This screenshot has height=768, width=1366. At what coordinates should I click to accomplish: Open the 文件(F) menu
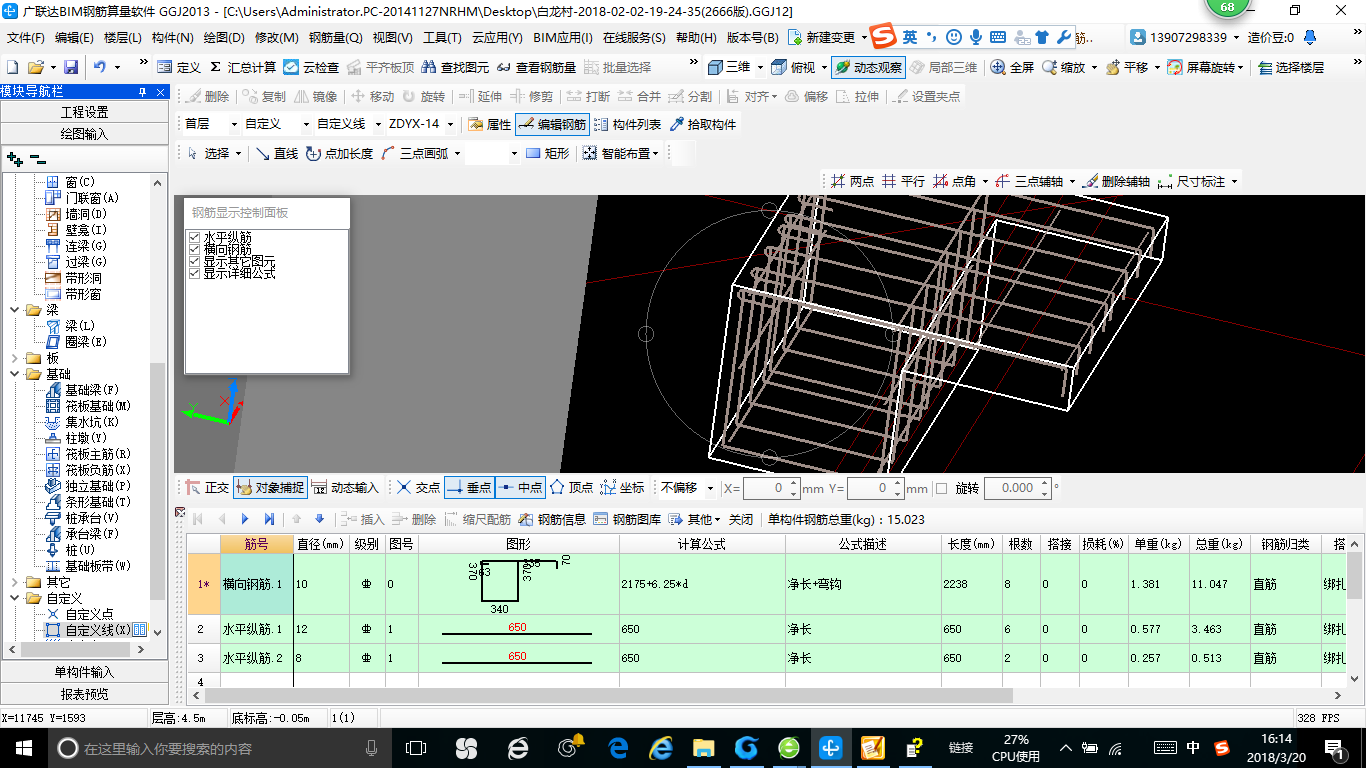click(26, 38)
